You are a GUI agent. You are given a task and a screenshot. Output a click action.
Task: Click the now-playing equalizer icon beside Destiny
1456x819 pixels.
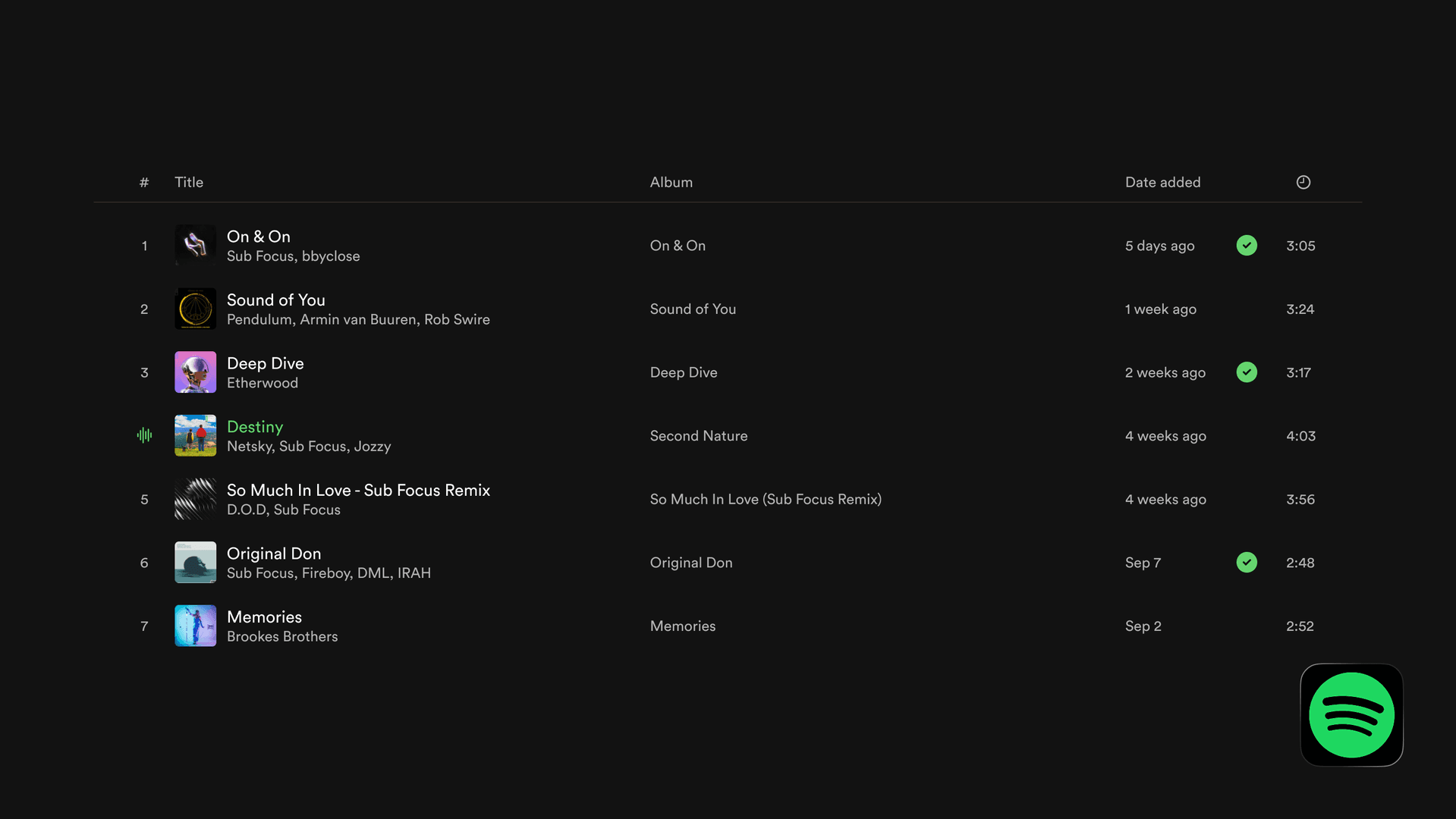144,435
